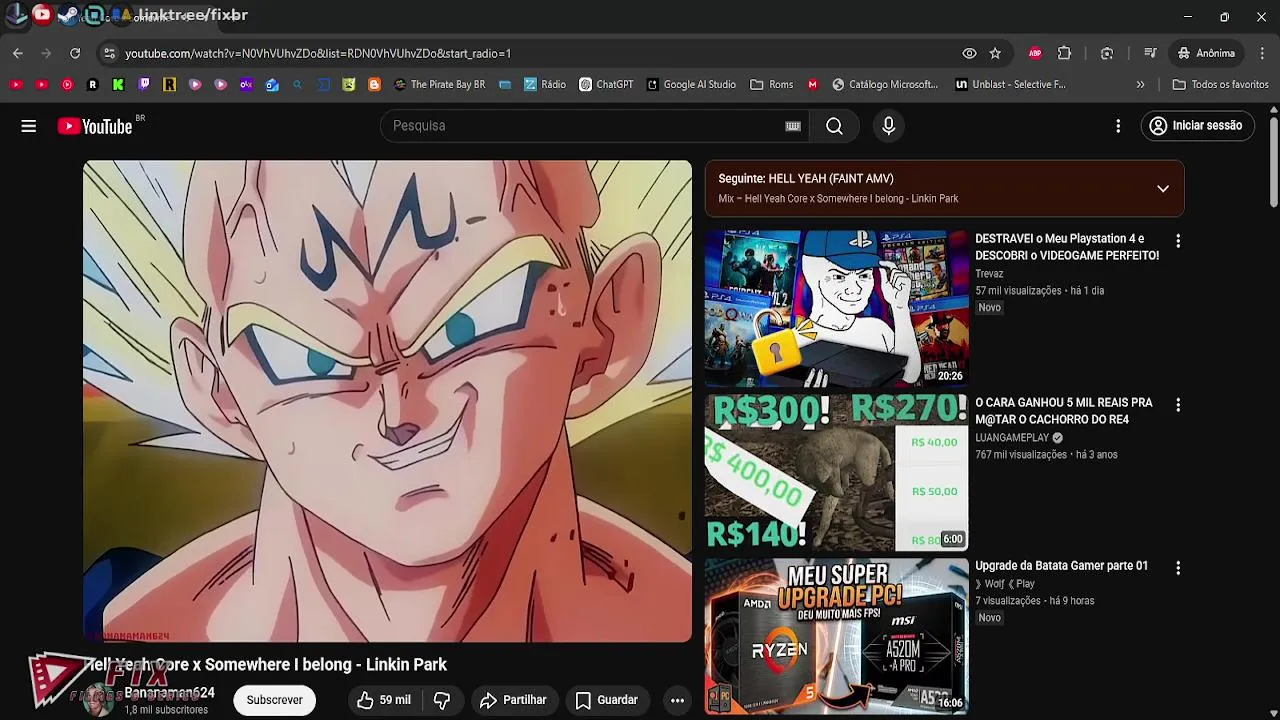Open Steam icon in top overlay
Screen dimensions: 1280x720
pos(68,15)
